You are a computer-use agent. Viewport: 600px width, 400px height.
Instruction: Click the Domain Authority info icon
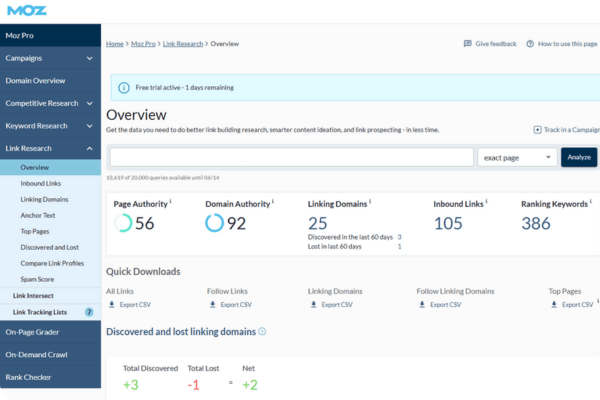[273, 201]
